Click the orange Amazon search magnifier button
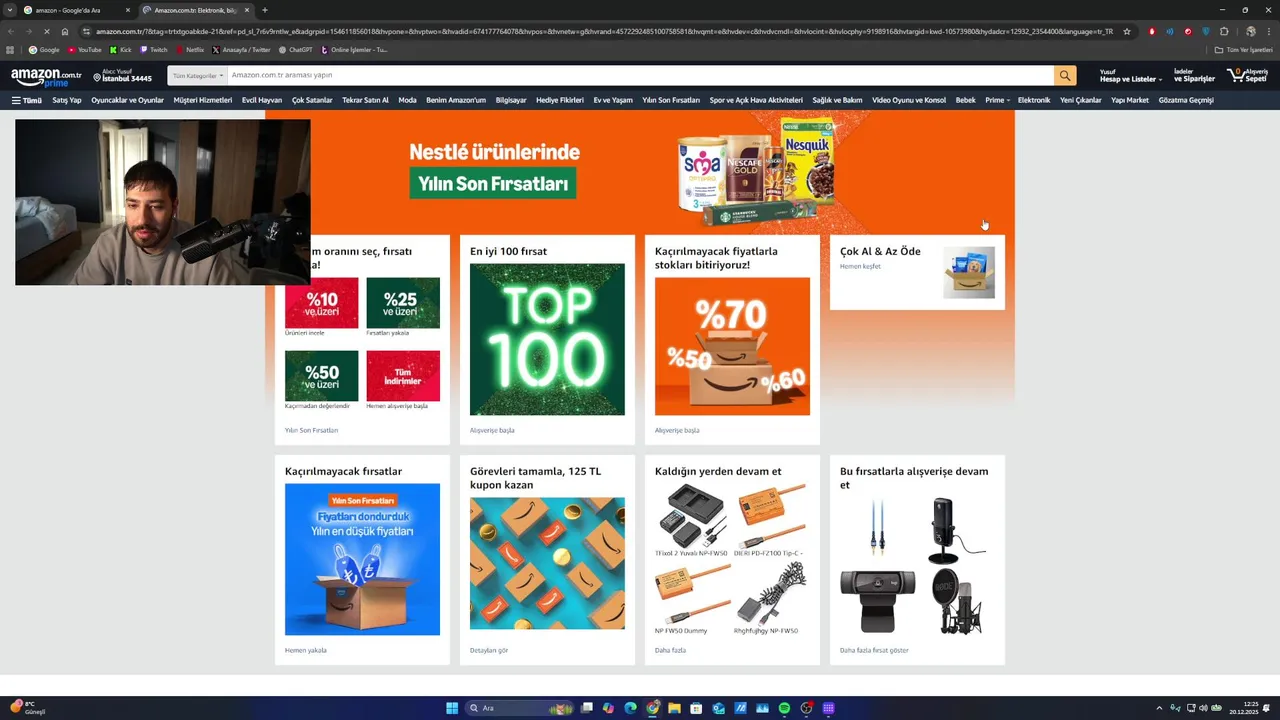The height and width of the screenshot is (720, 1280). click(1065, 75)
